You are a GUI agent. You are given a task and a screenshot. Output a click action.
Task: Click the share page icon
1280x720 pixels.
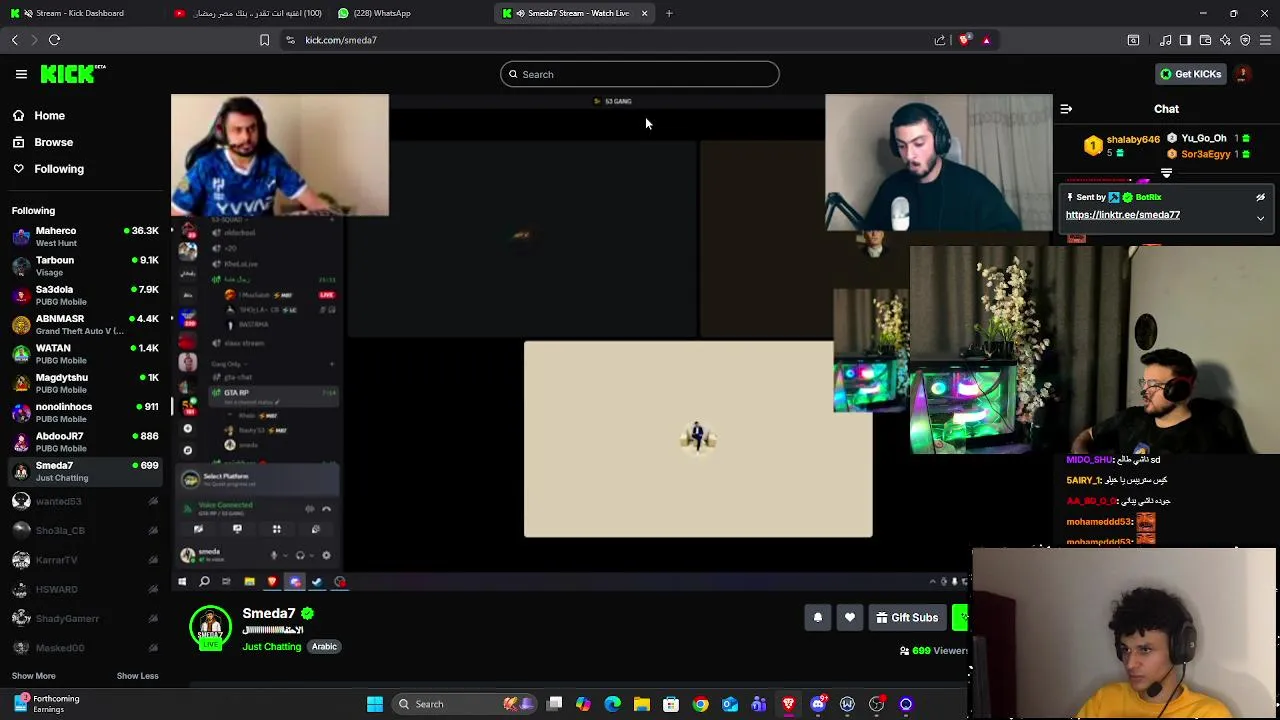point(940,40)
